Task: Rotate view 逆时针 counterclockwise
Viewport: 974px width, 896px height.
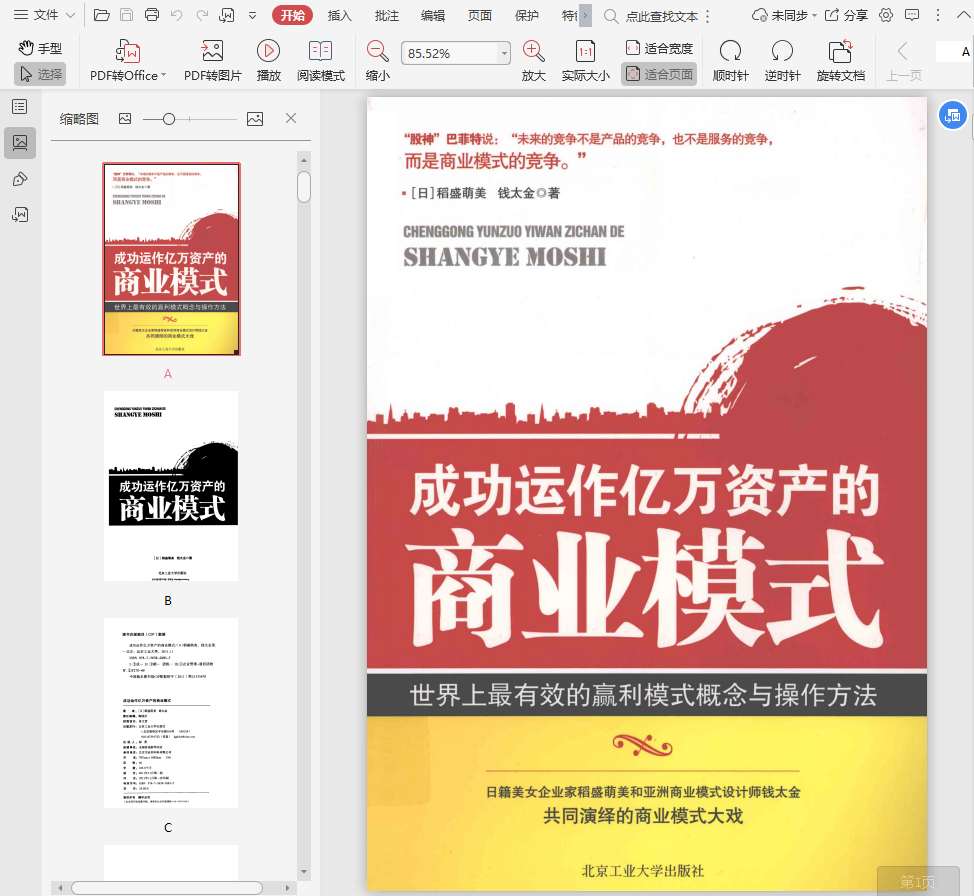Action: coord(782,61)
